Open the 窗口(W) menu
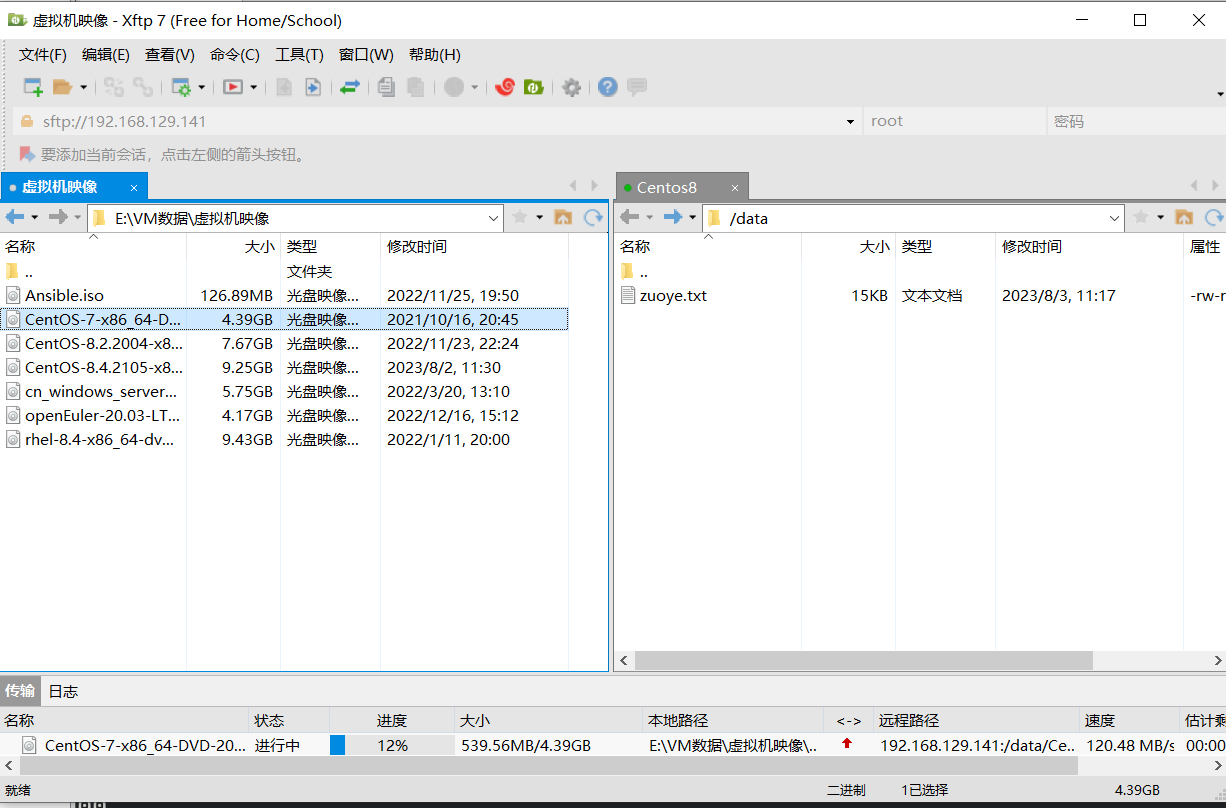Screen dimensions: 1226x808 [366, 55]
